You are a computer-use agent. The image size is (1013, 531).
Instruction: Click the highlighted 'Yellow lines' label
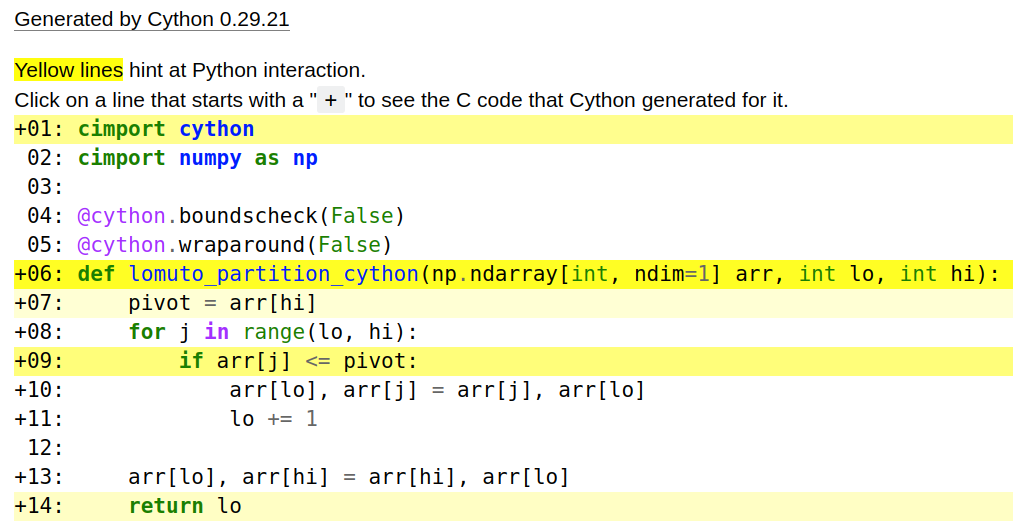(x=69, y=70)
